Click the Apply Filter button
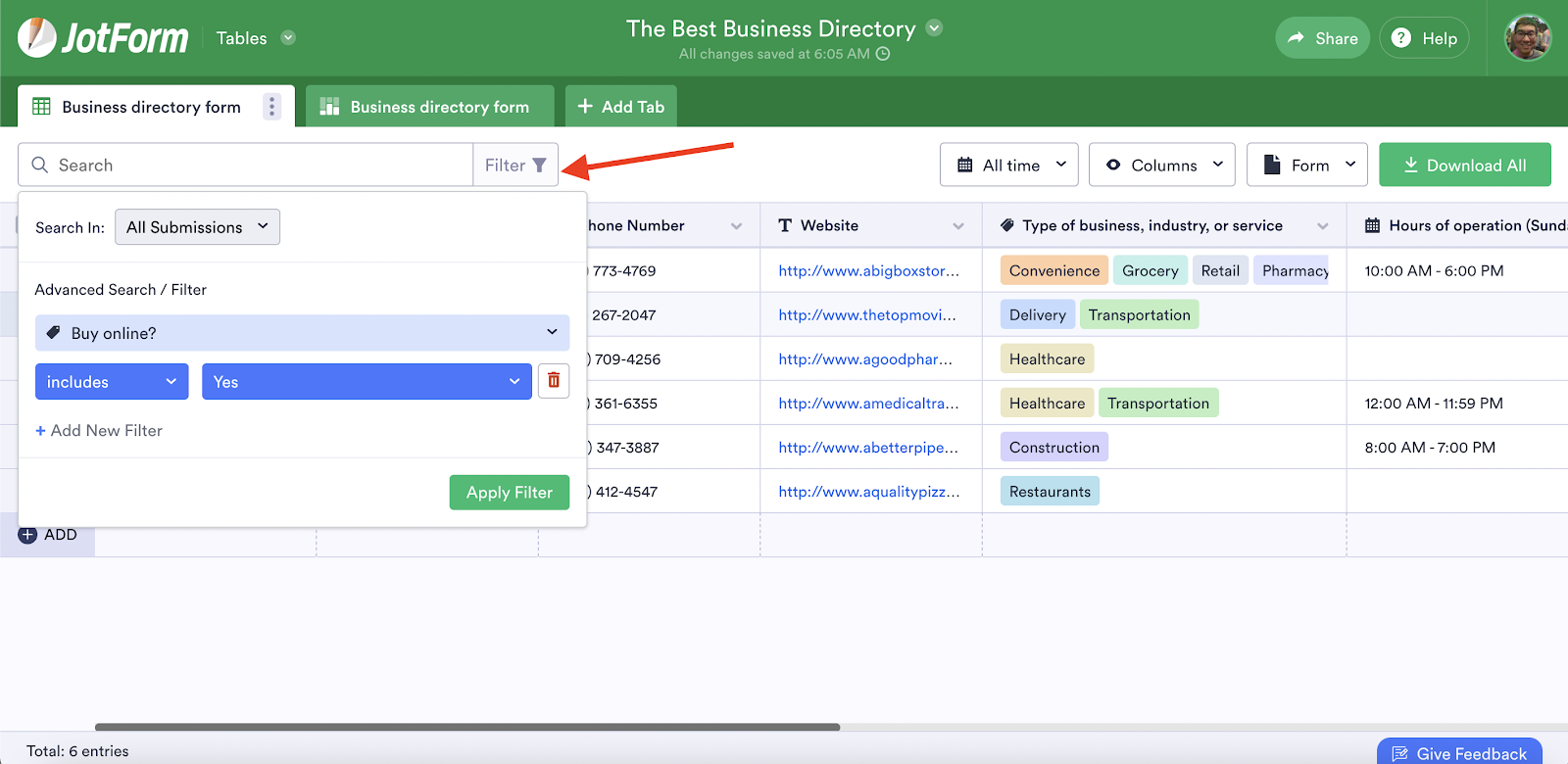 (x=509, y=493)
